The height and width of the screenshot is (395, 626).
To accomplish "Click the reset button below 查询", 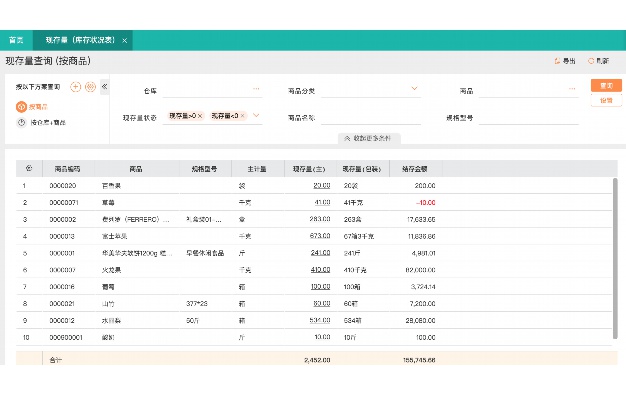I will (x=606, y=100).
